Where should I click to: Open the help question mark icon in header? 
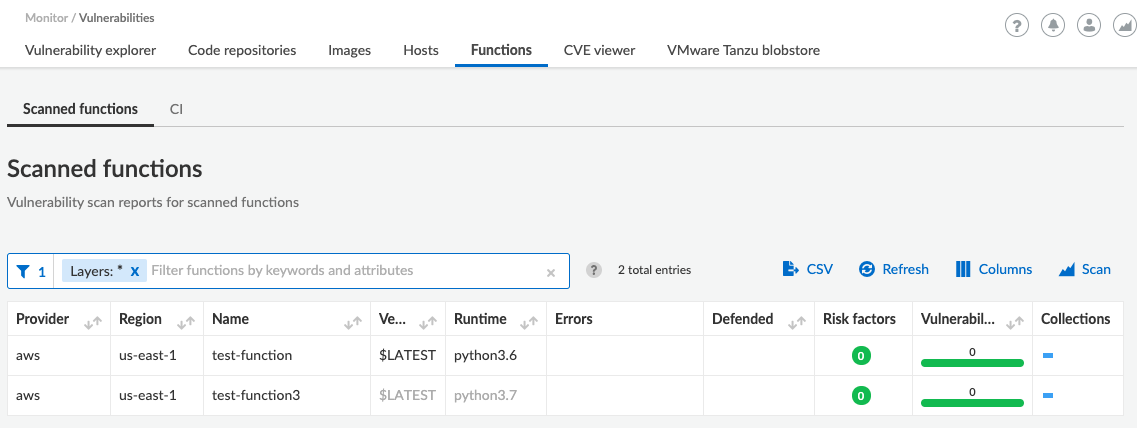(x=1017, y=26)
